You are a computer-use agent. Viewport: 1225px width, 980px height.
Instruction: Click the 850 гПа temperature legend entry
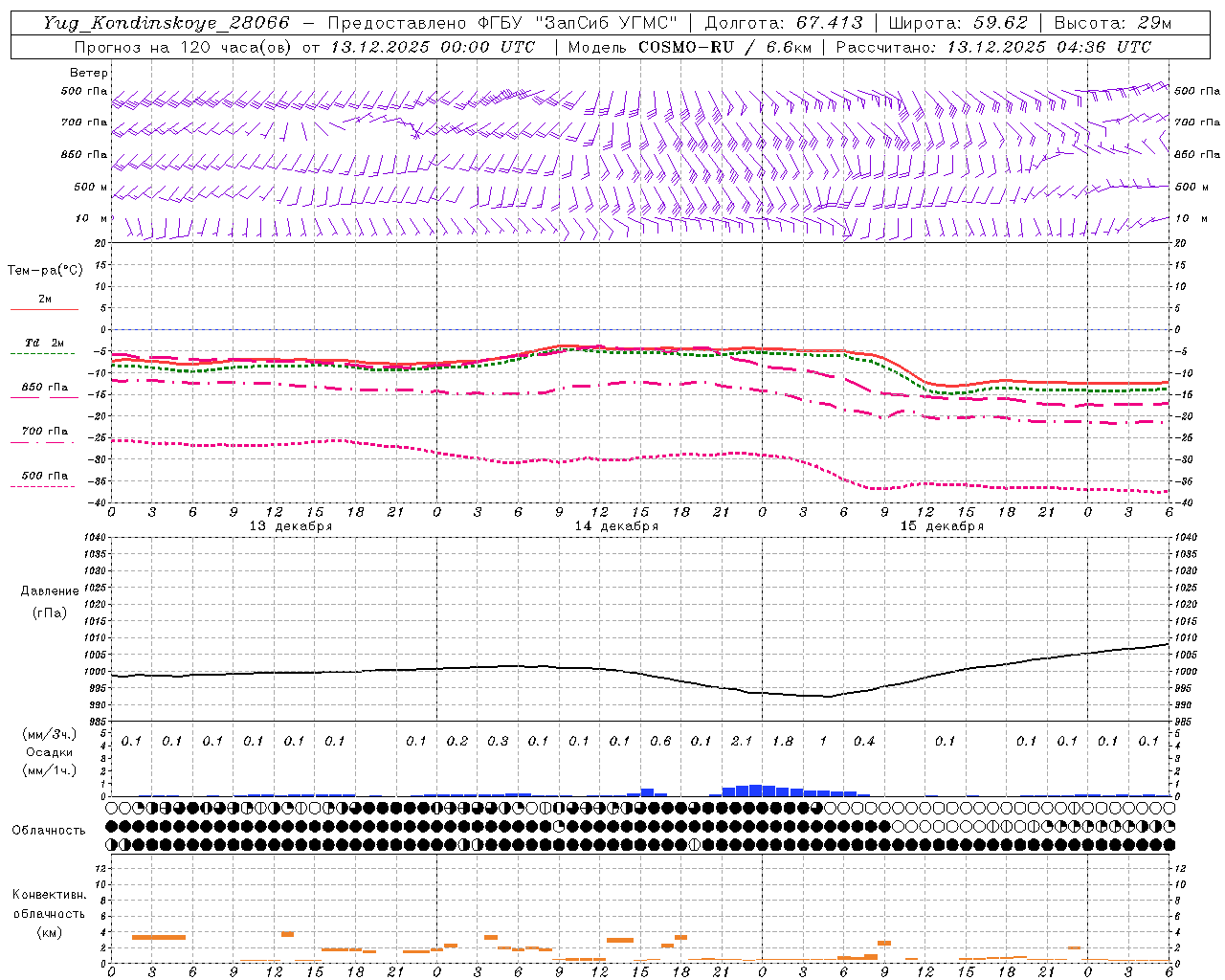45,388
